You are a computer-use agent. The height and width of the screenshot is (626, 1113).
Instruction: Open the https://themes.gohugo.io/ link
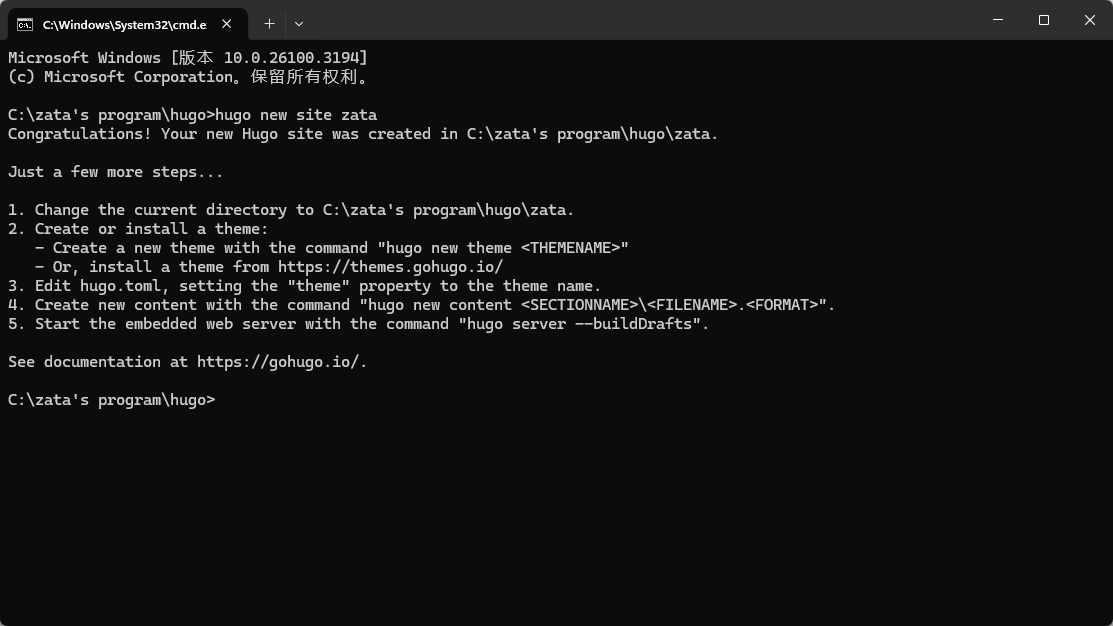(x=390, y=267)
